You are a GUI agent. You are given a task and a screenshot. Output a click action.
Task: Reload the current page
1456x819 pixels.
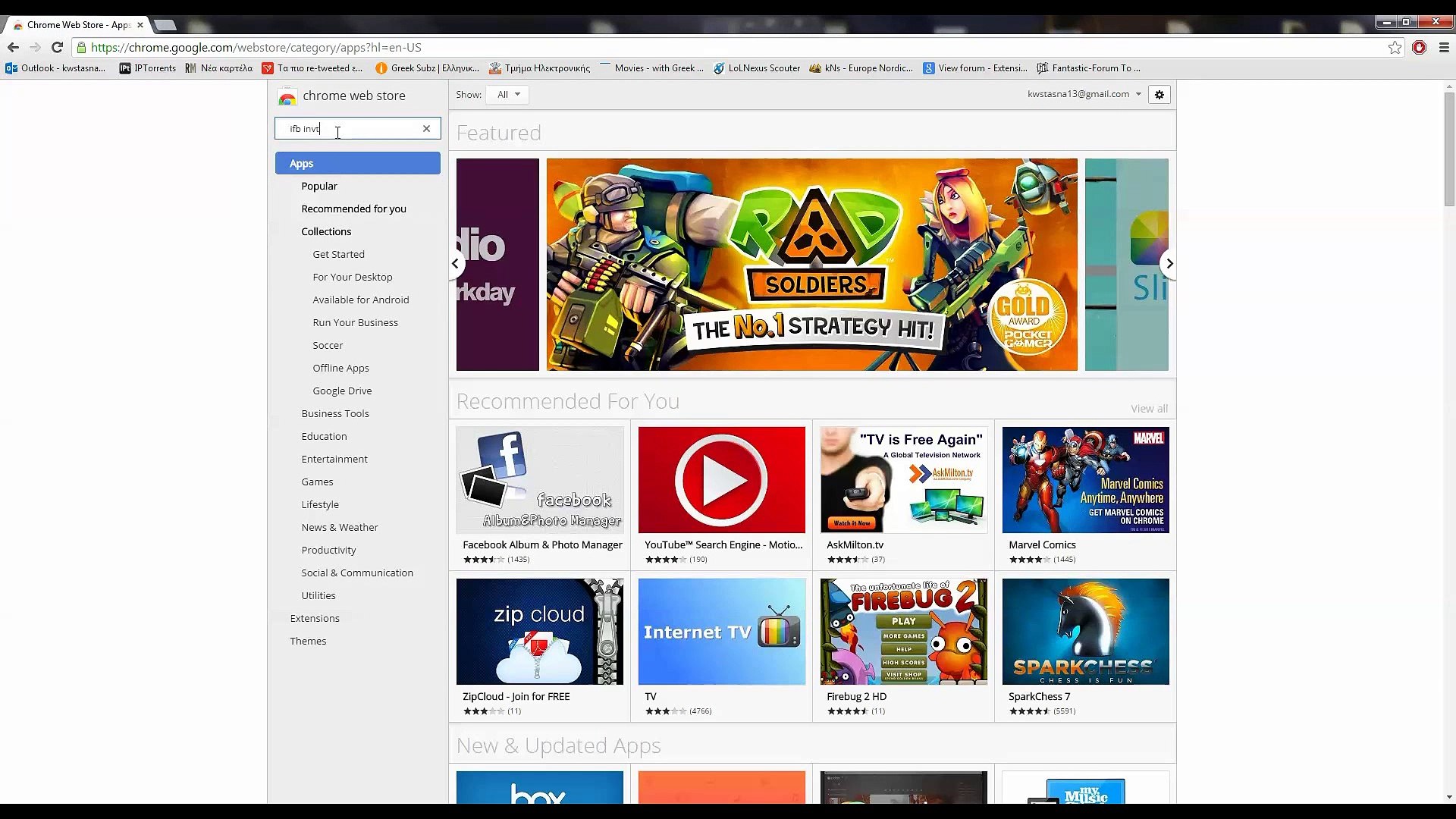(57, 47)
